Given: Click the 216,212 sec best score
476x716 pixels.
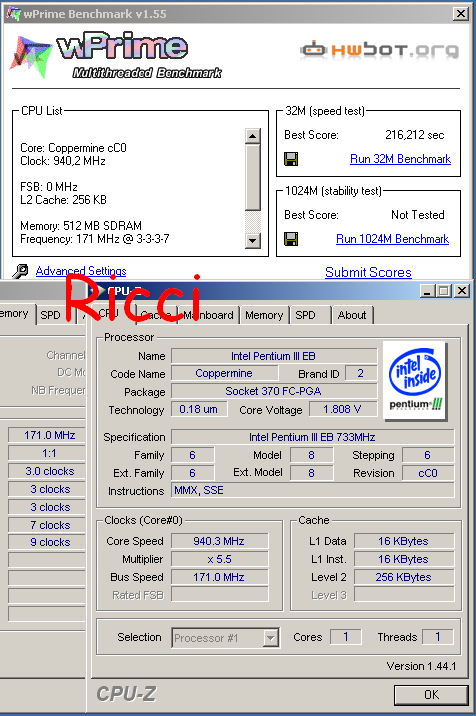Looking at the screenshot, I should (414, 135).
